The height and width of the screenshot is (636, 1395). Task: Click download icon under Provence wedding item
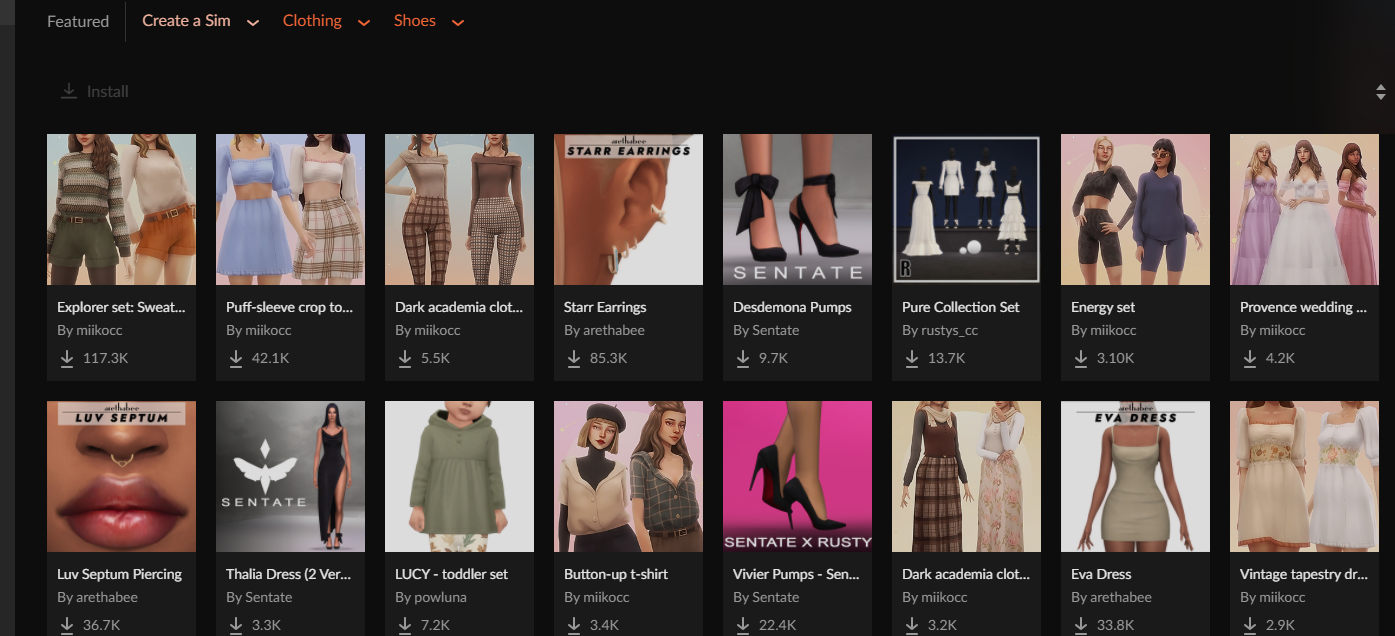point(1250,358)
